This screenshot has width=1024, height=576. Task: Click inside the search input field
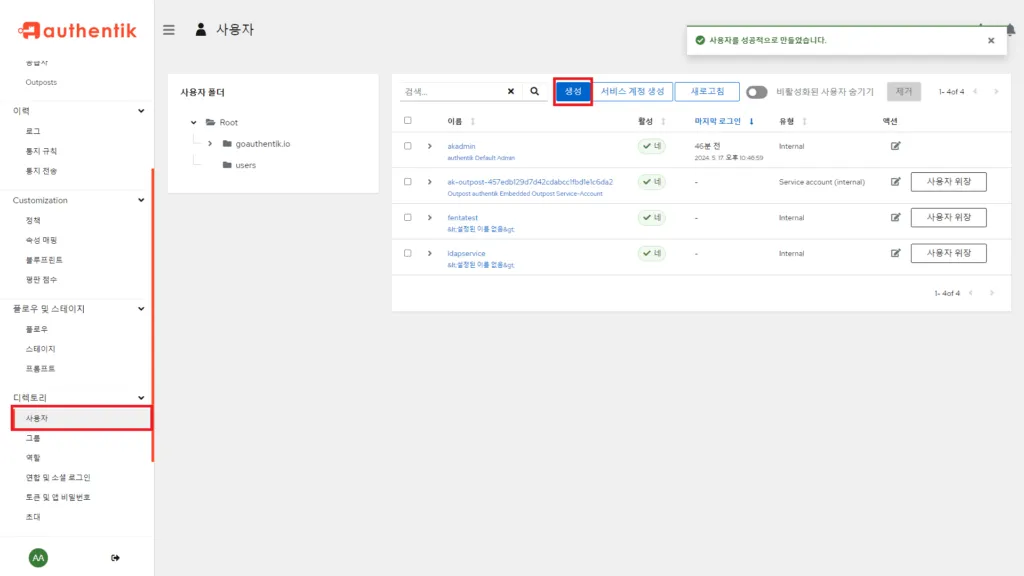tap(450, 90)
